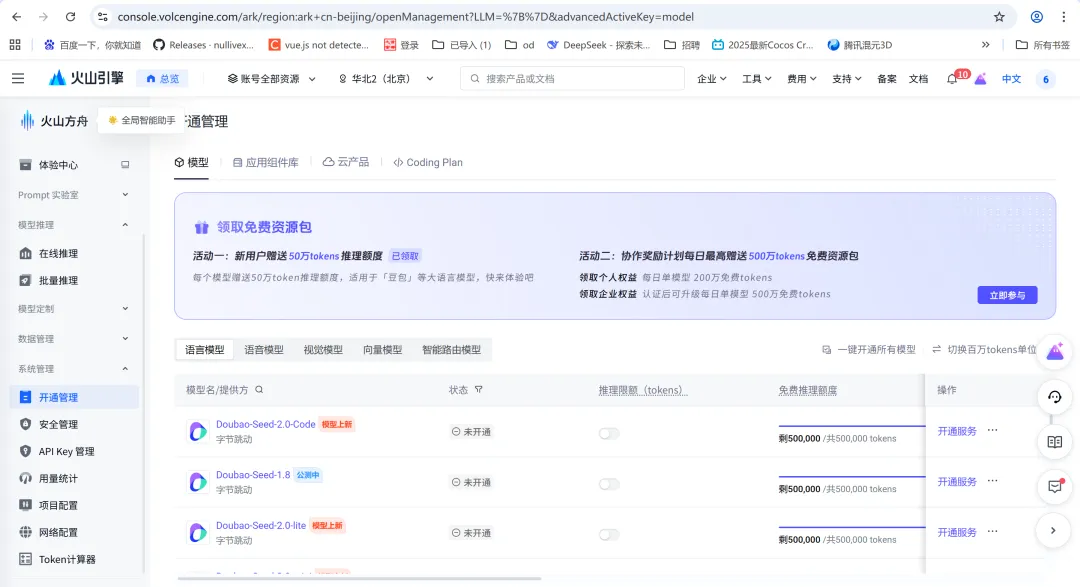Image resolution: width=1080 pixels, height=587 pixels.
Task: Expand the 数据管理 section
Action: click(x=73, y=338)
